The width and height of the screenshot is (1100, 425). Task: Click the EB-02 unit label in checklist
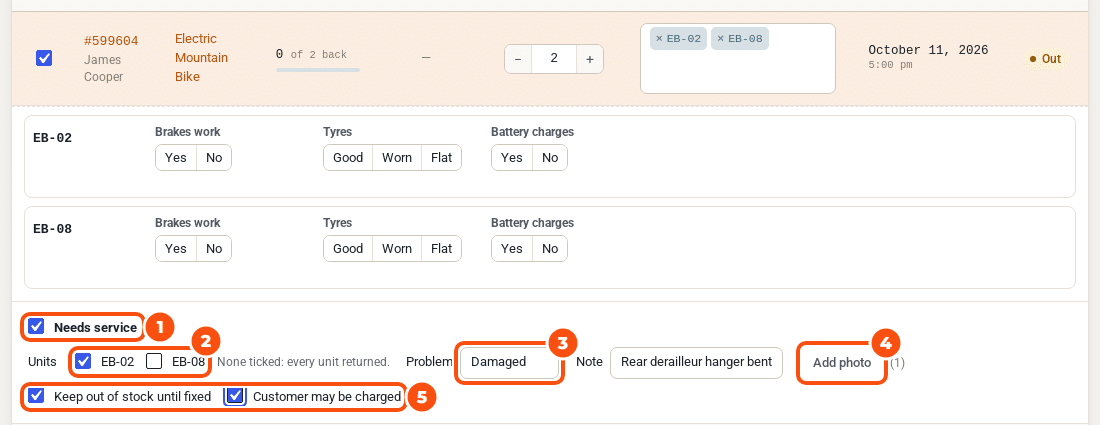click(53, 137)
